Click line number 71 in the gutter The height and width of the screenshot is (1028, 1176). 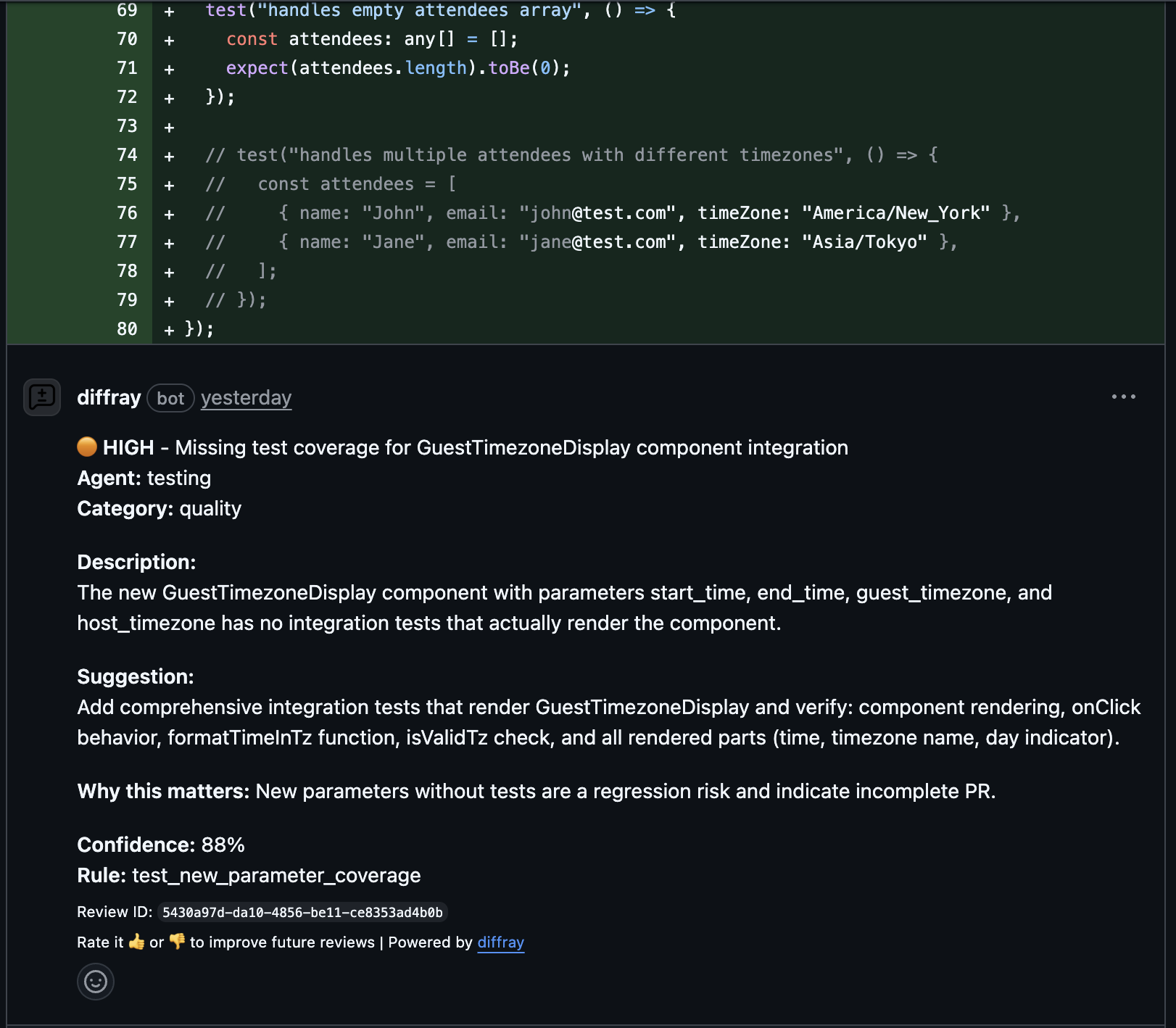click(x=127, y=67)
